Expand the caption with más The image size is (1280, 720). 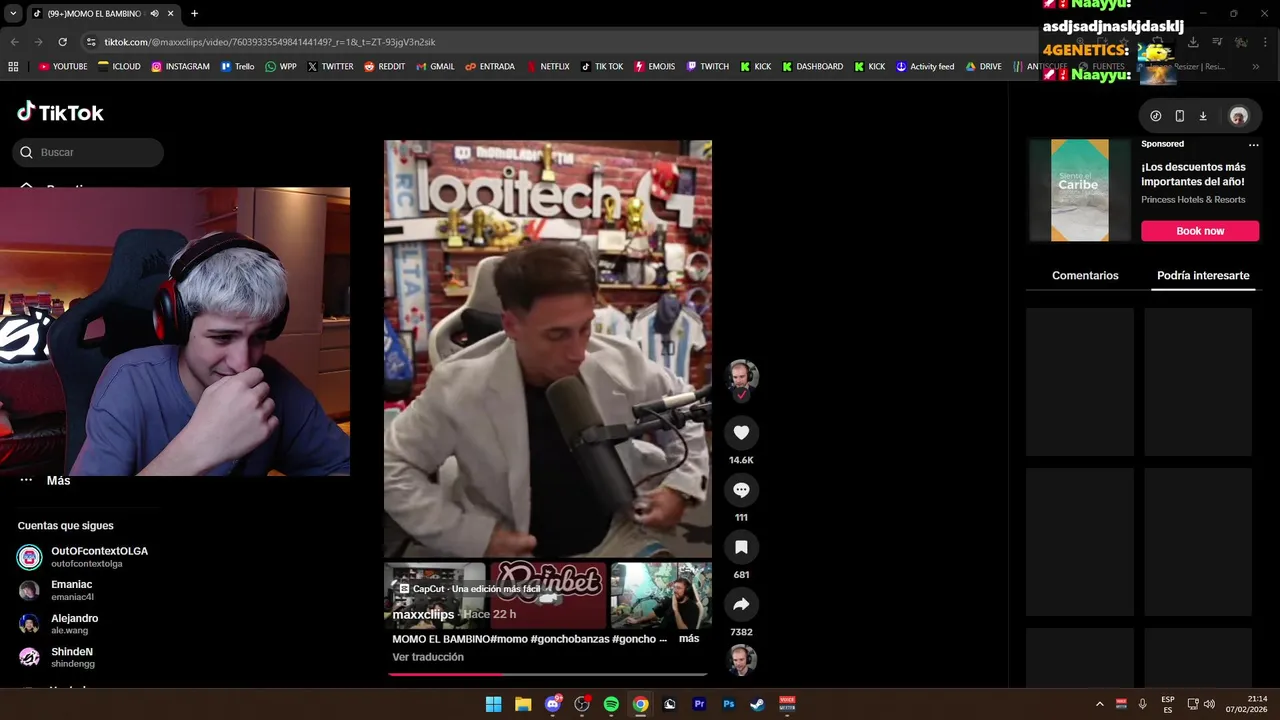coord(689,638)
